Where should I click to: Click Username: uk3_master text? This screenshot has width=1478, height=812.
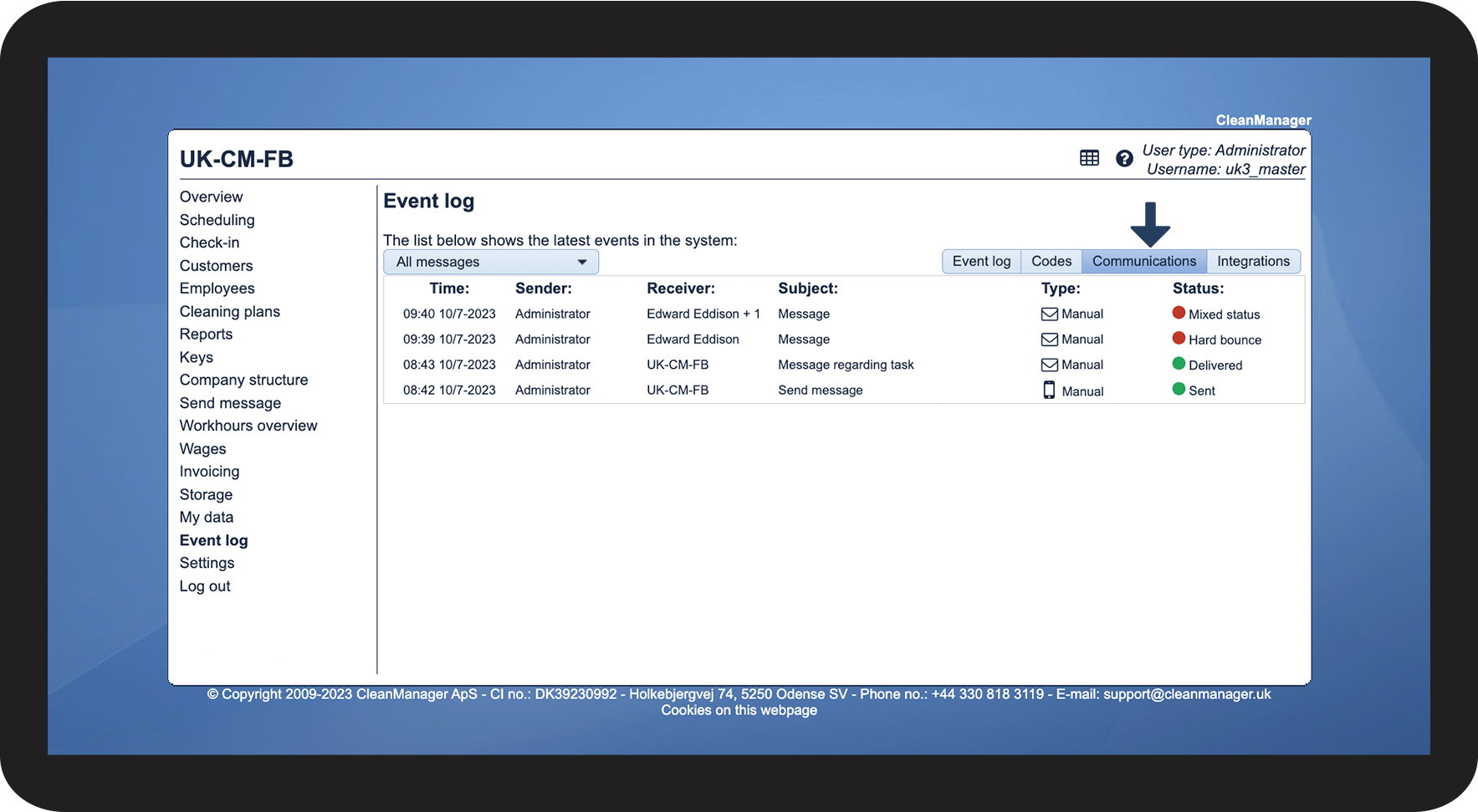(1225, 169)
